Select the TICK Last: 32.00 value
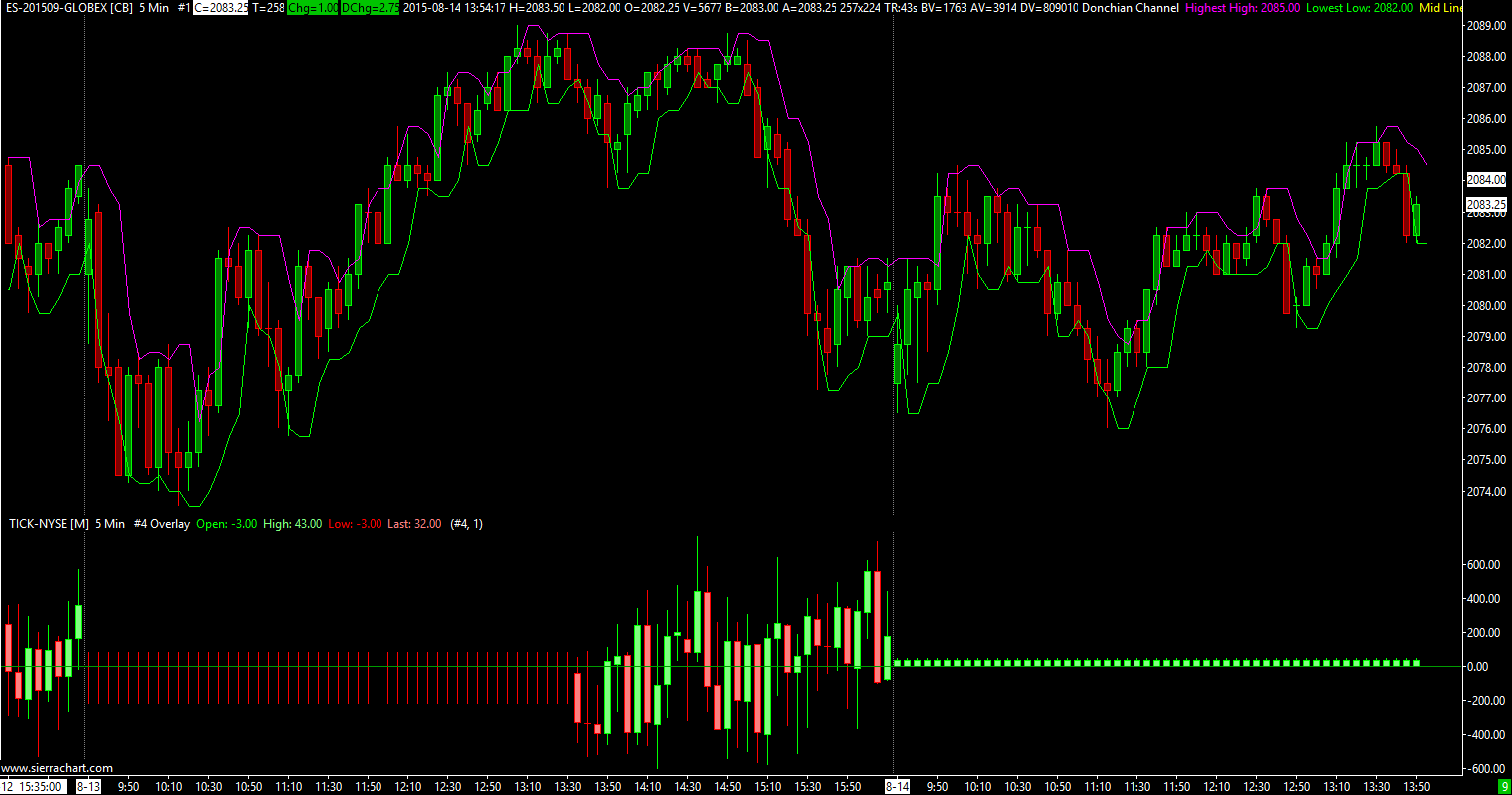 tap(414, 524)
